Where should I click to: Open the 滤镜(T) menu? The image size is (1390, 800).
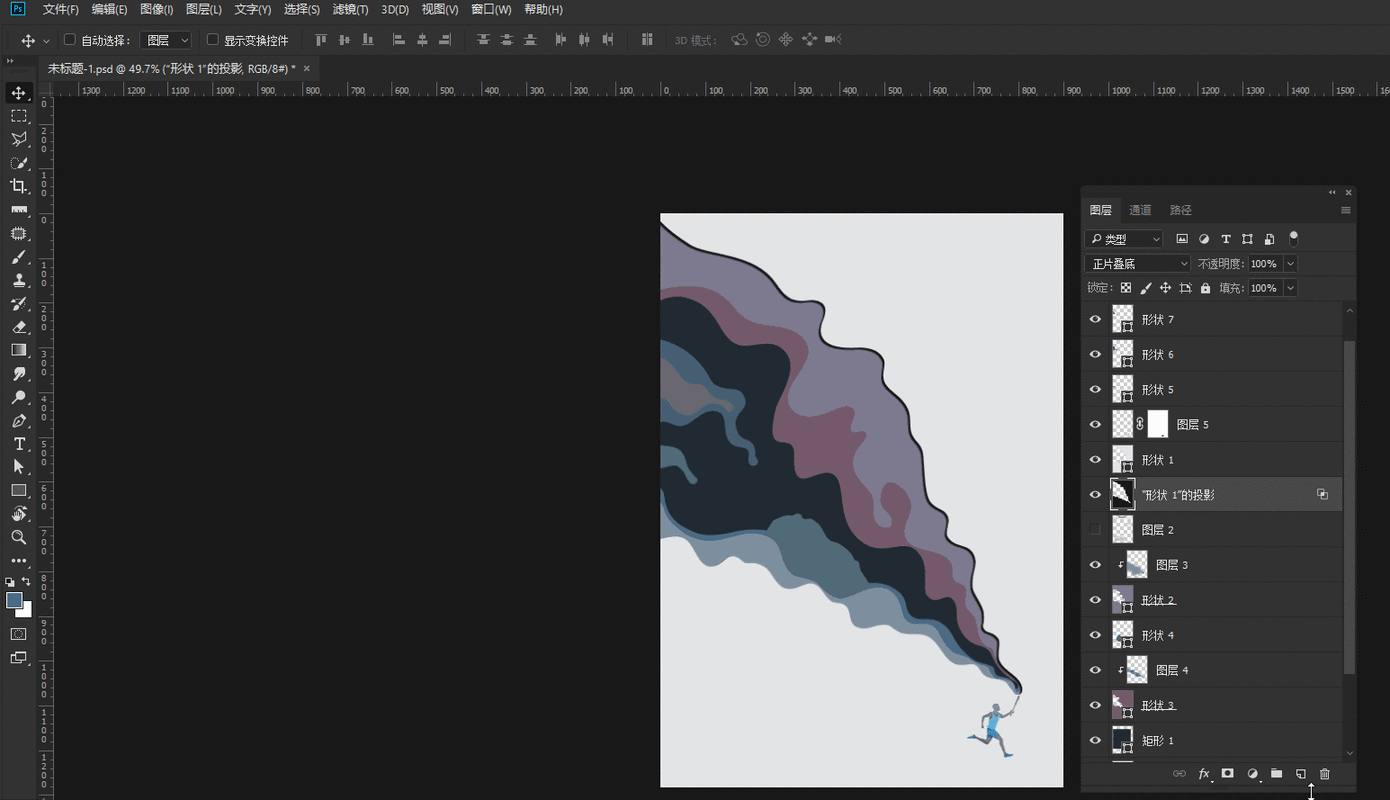[350, 9]
